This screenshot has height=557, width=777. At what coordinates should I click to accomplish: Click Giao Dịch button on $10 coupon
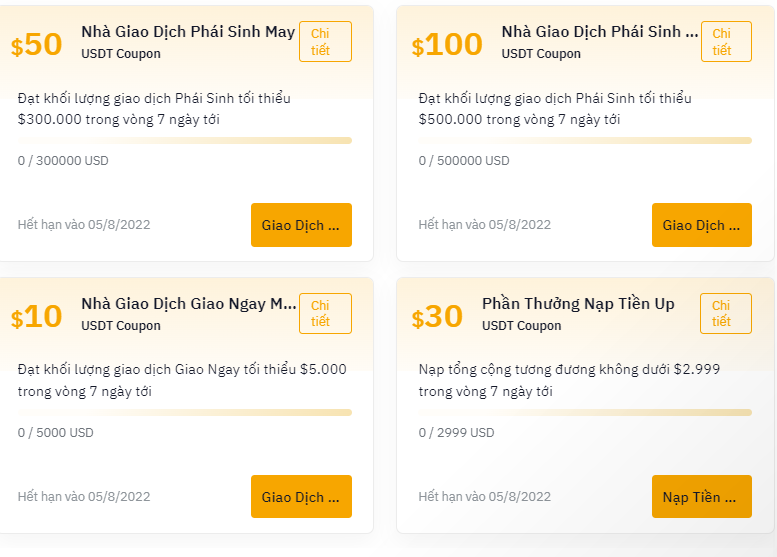[x=301, y=497]
